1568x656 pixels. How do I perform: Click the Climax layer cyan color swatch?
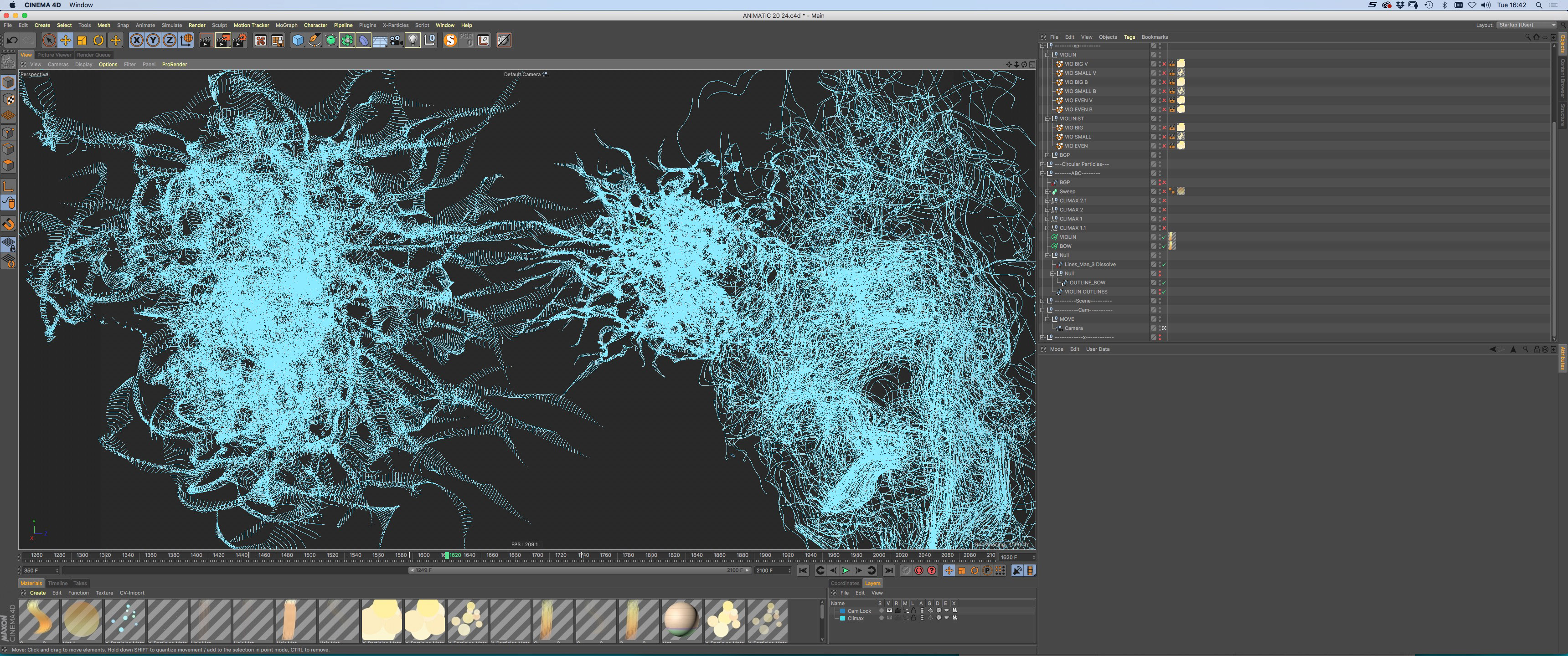(842, 618)
